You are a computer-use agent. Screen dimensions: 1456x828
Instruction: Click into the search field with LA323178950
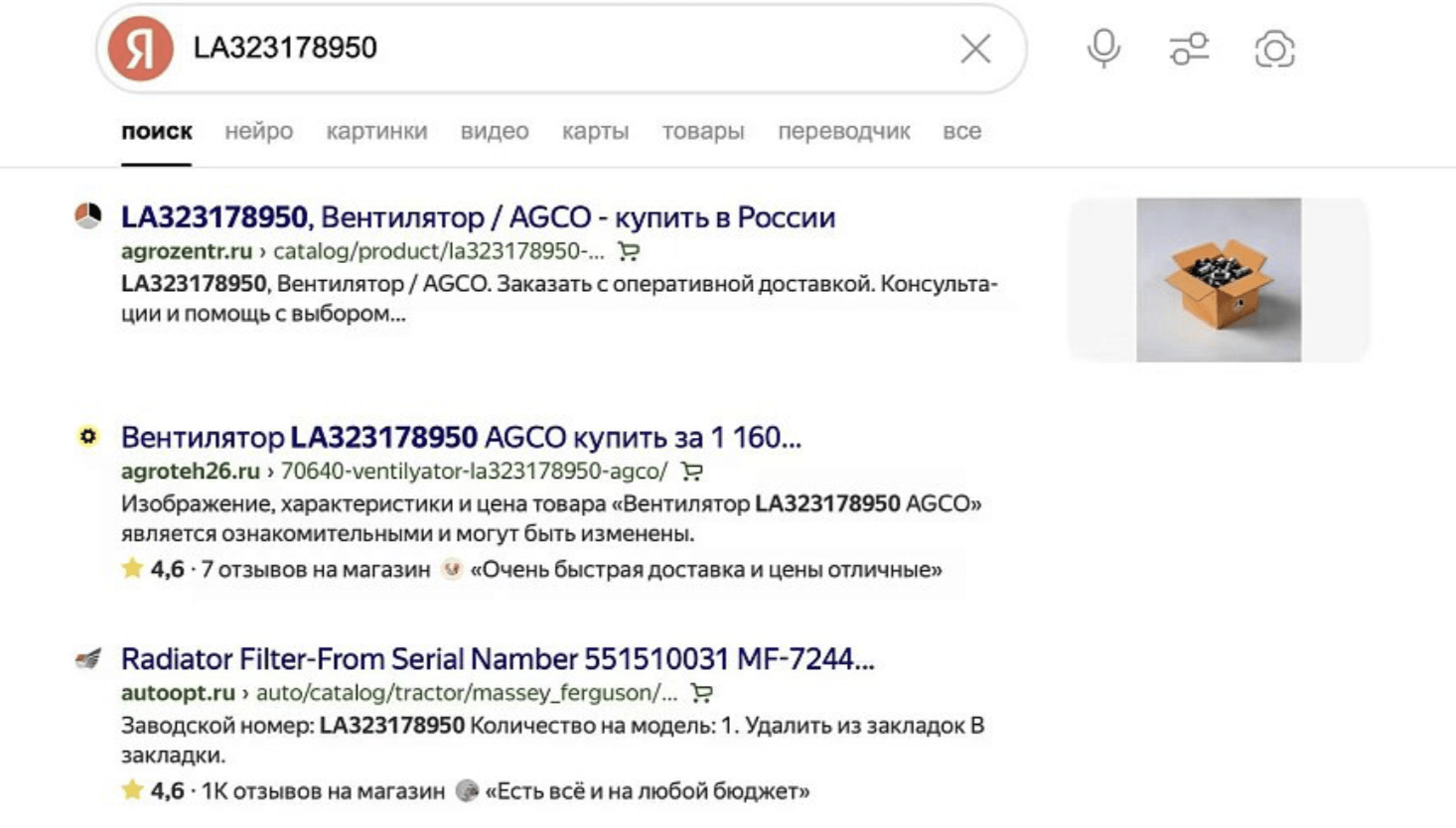pos(556,48)
